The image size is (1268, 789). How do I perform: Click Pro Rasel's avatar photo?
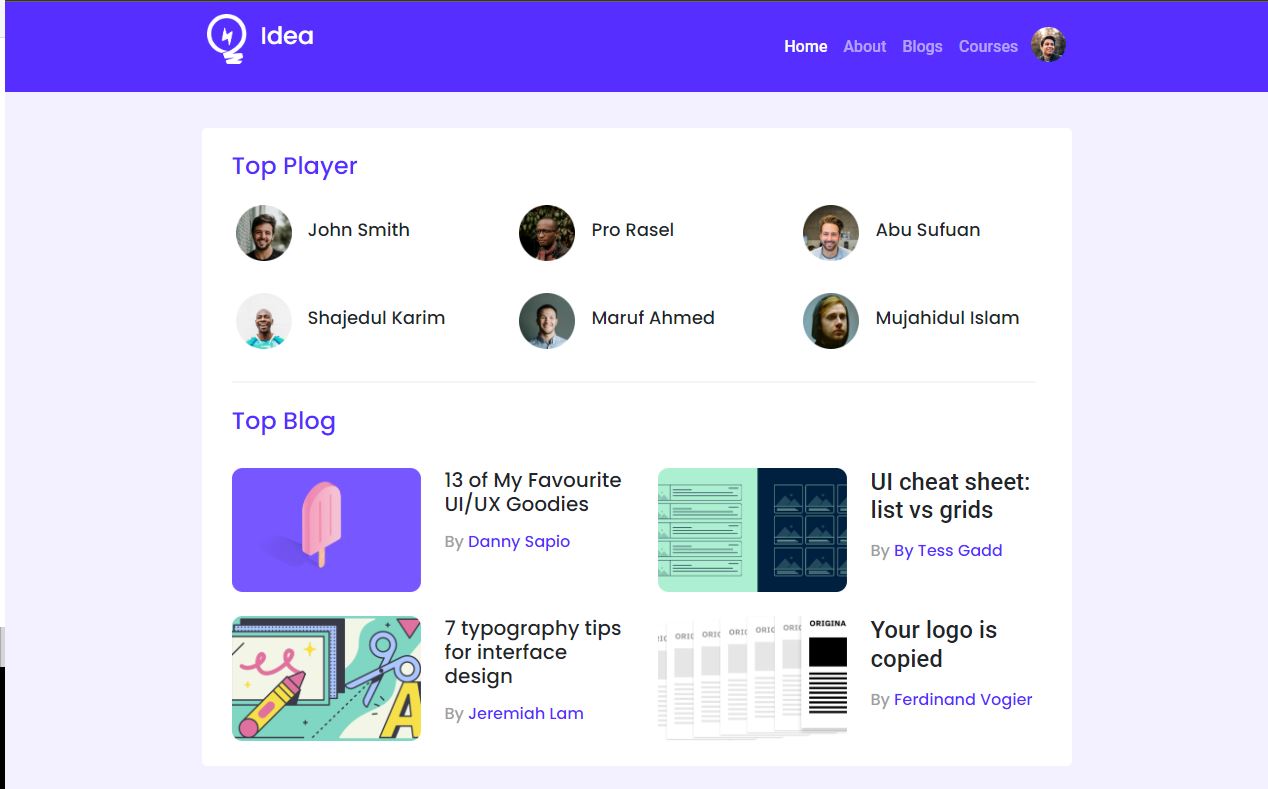pyautogui.click(x=547, y=233)
